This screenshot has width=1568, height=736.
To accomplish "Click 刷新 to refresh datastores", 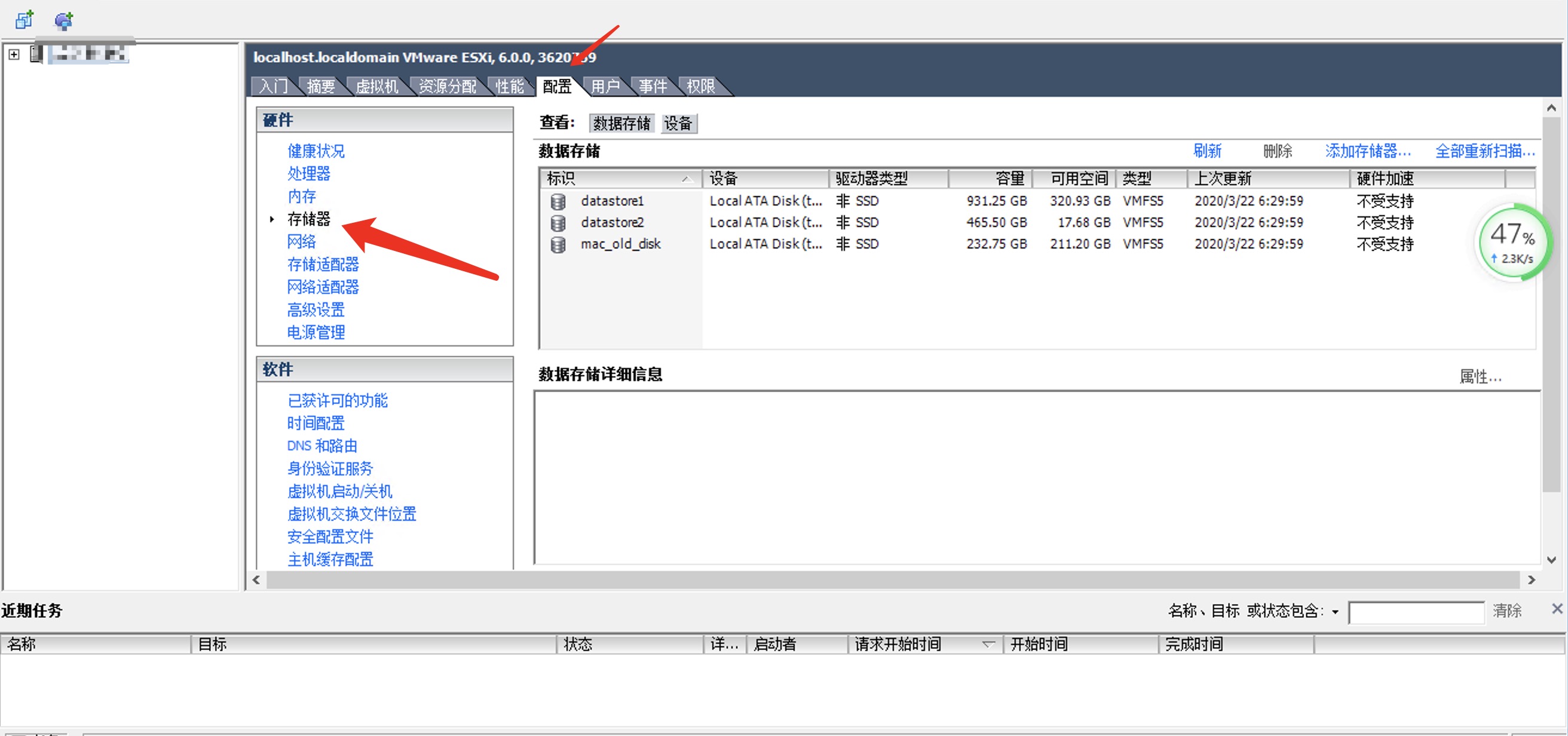I will click(x=1207, y=151).
